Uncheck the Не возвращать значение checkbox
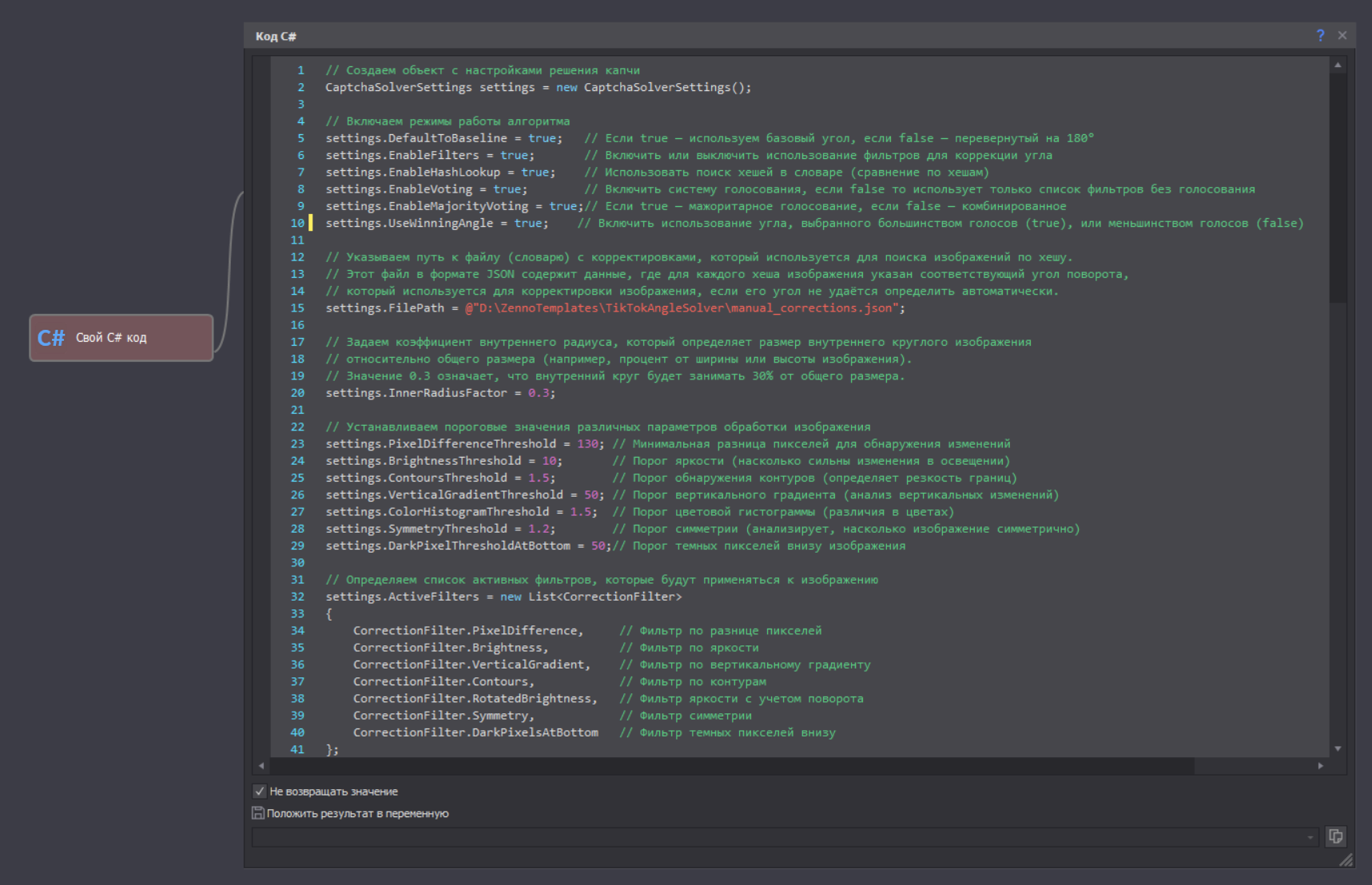This screenshot has width=1372, height=885. tap(260, 792)
